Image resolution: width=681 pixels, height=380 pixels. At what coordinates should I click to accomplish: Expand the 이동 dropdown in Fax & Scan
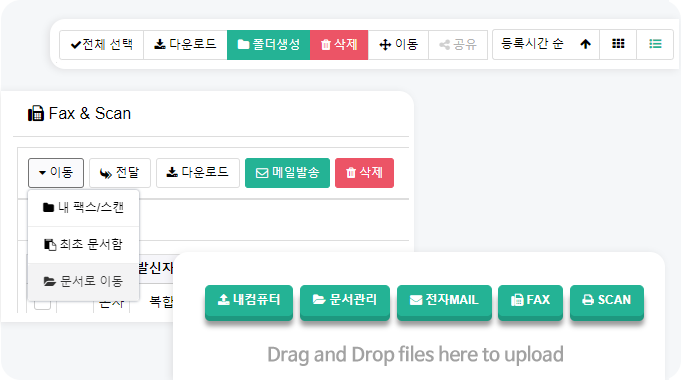(x=56, y=173)
